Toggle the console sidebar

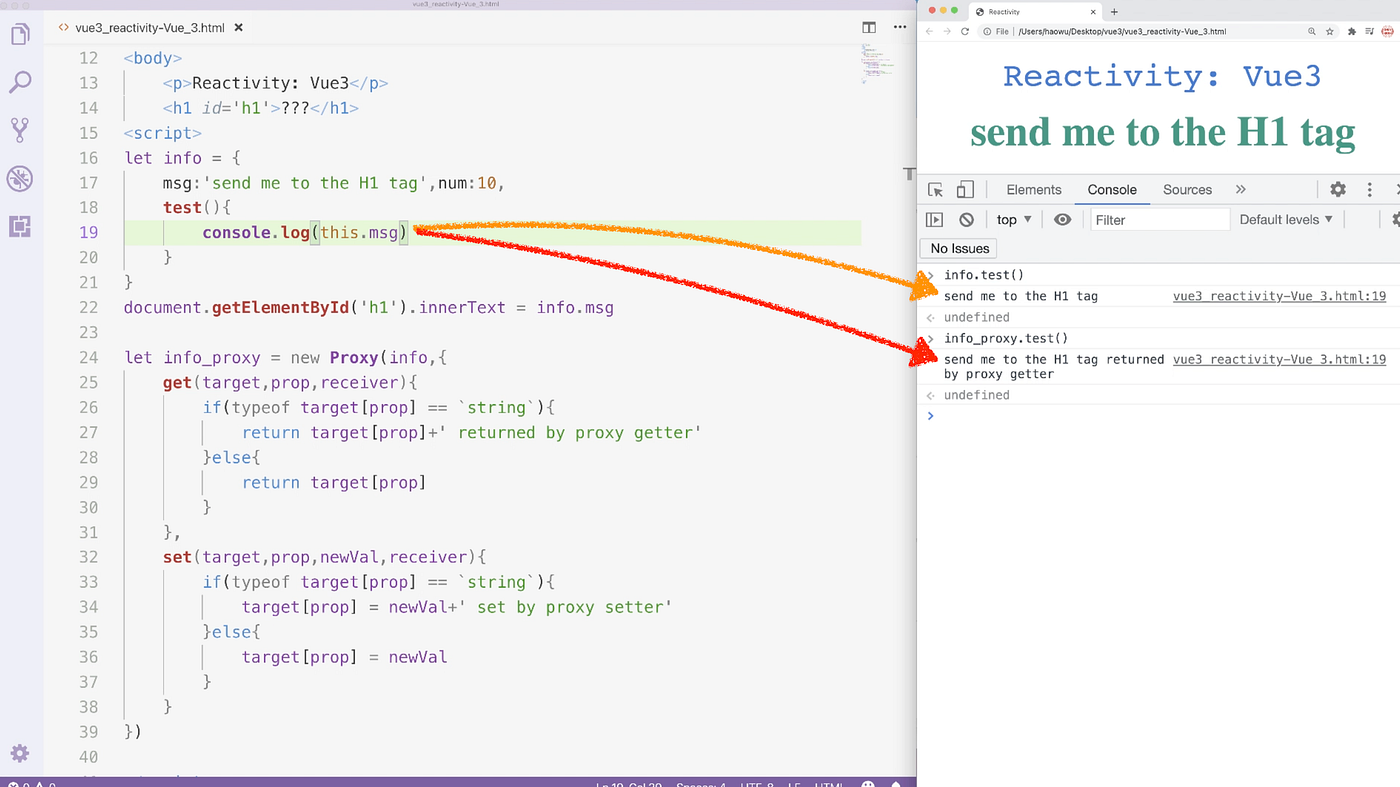point(935,220)
